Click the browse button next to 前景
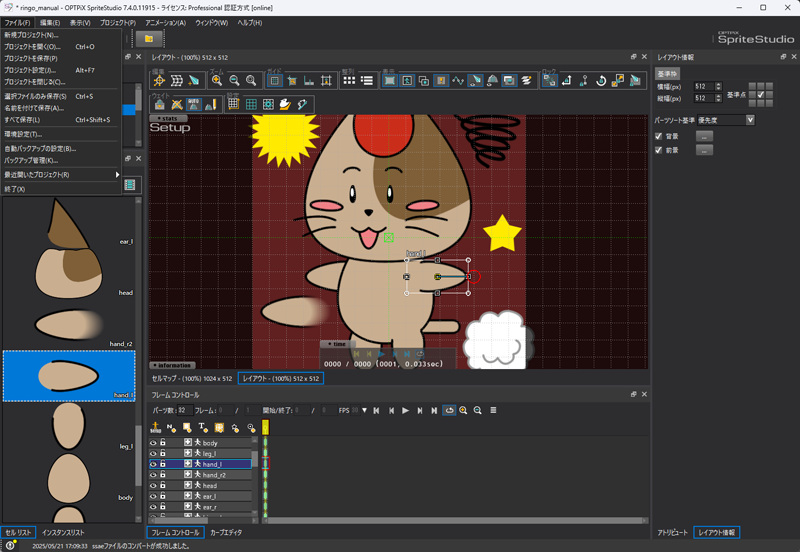Viewport: 800px width, 552px height. (704, 150)
